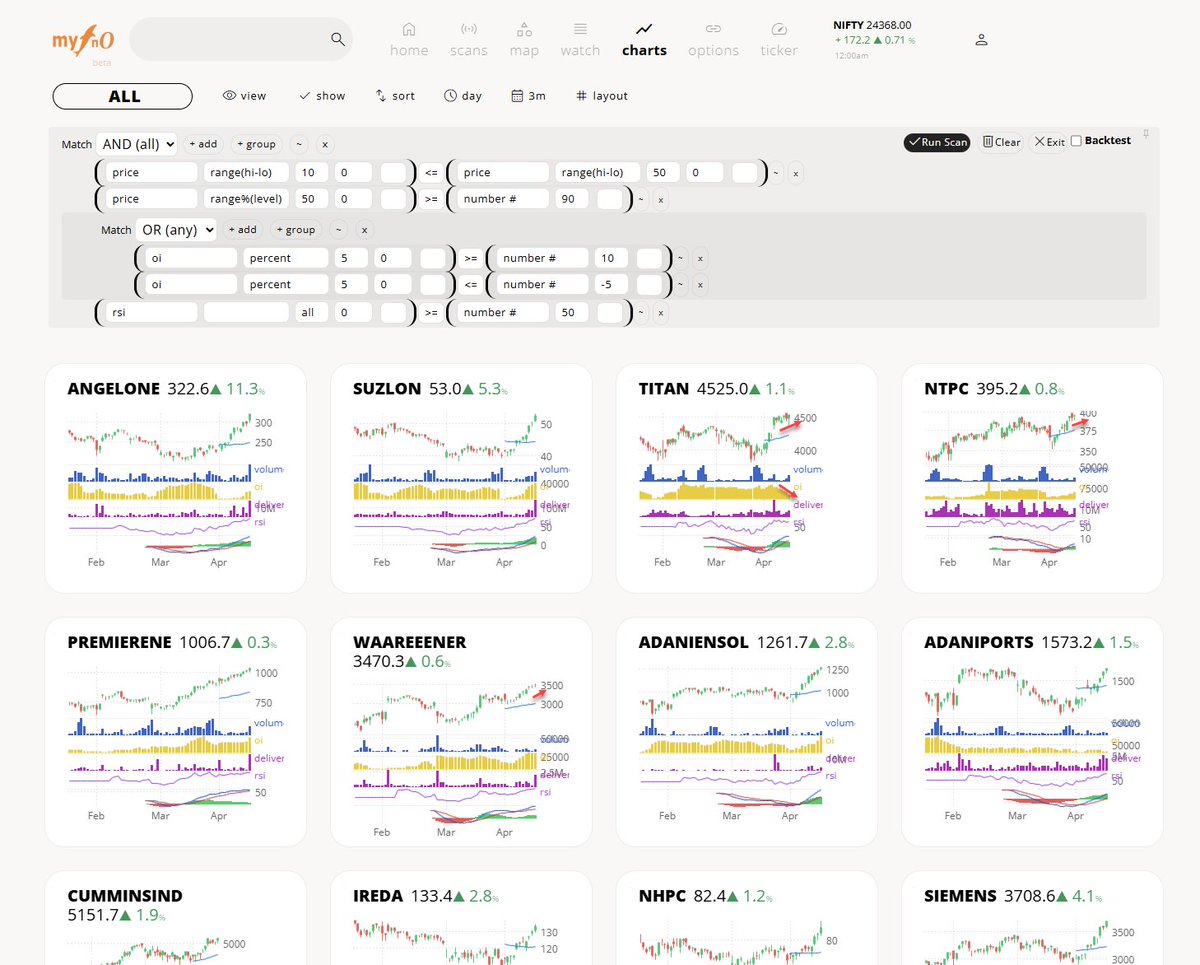Open the ADANIPORTS chart card
This screenshot has width=1200, height=965.
click(x=1032, y=732)
